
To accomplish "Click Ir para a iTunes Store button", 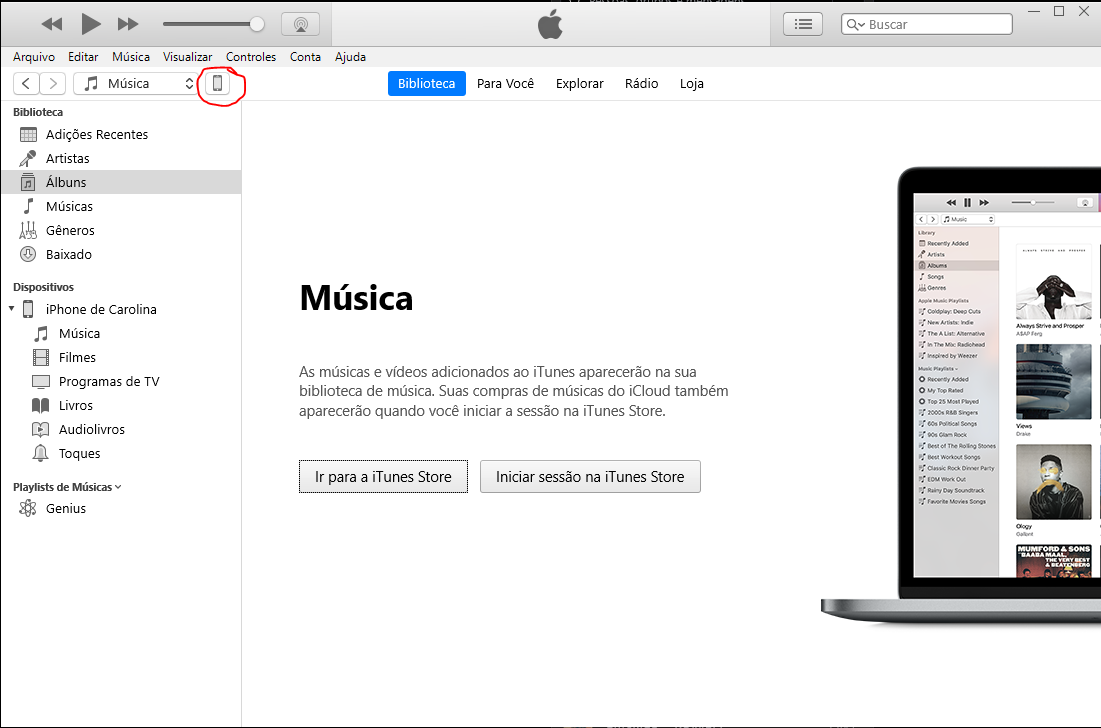I will [x=383, y=477].
